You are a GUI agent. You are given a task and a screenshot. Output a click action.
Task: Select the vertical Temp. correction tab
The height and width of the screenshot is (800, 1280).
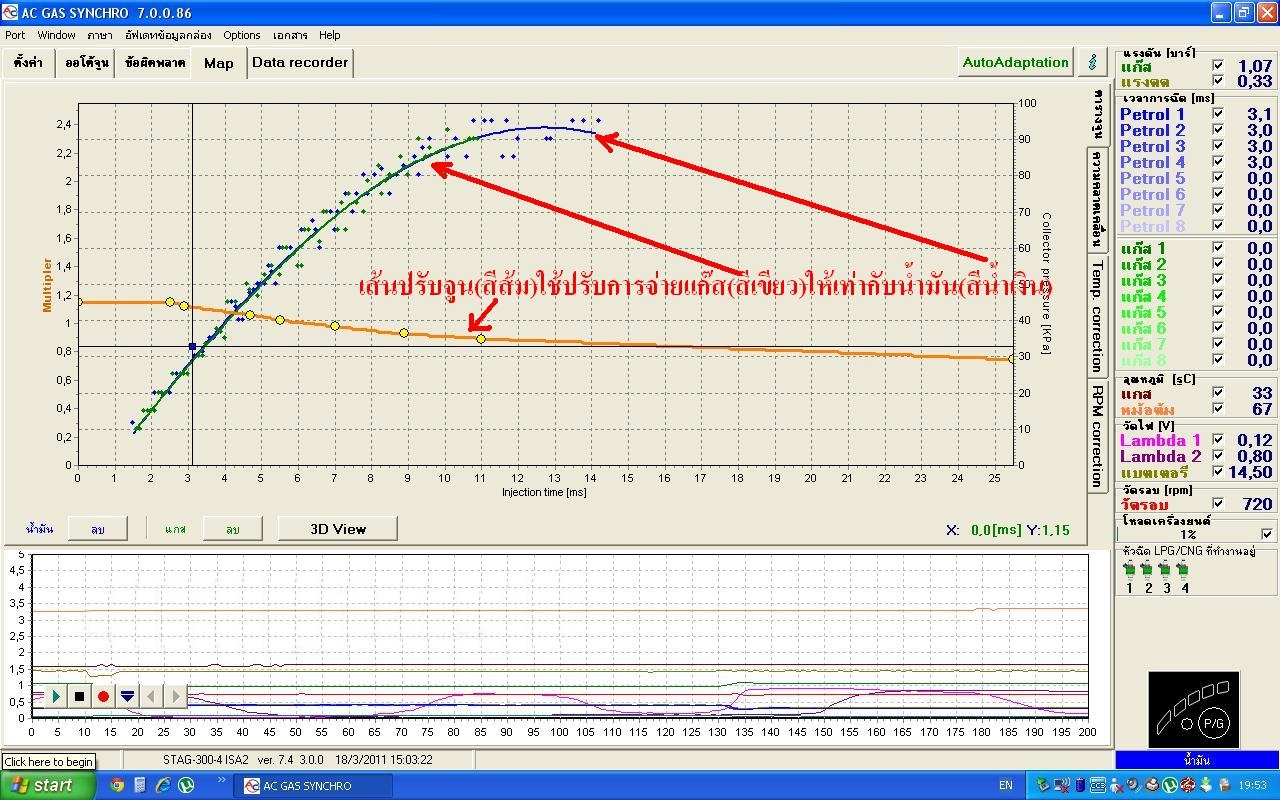point(1098,314)
